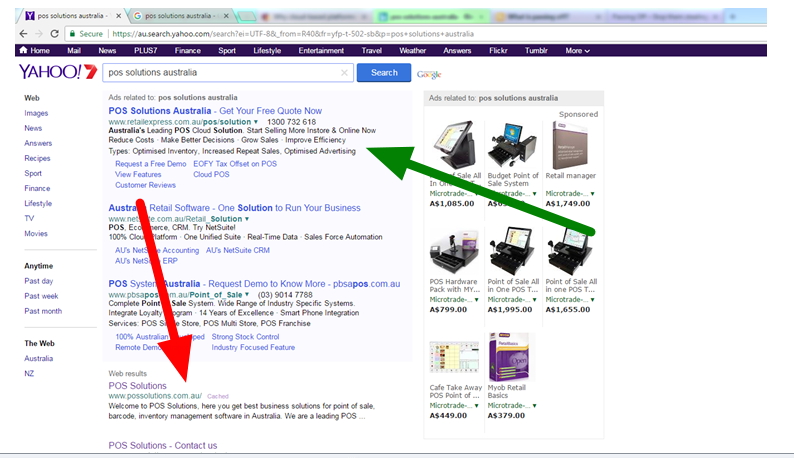Viewport: 794px width, 458px height.
Task: Limit results to Past week
Action: tap(41, 296)
